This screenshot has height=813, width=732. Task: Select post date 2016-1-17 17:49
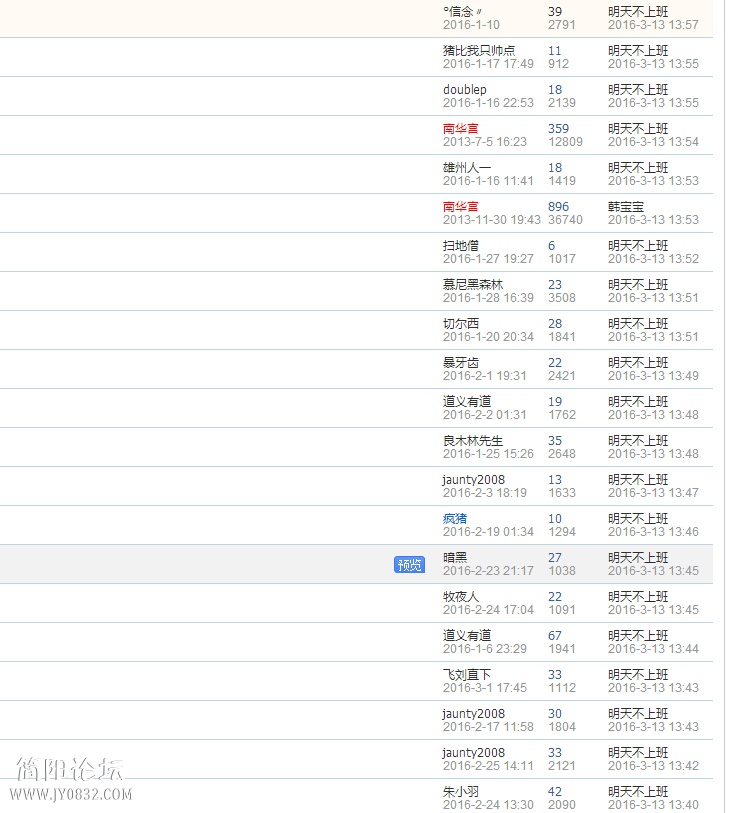pos(488,63)
